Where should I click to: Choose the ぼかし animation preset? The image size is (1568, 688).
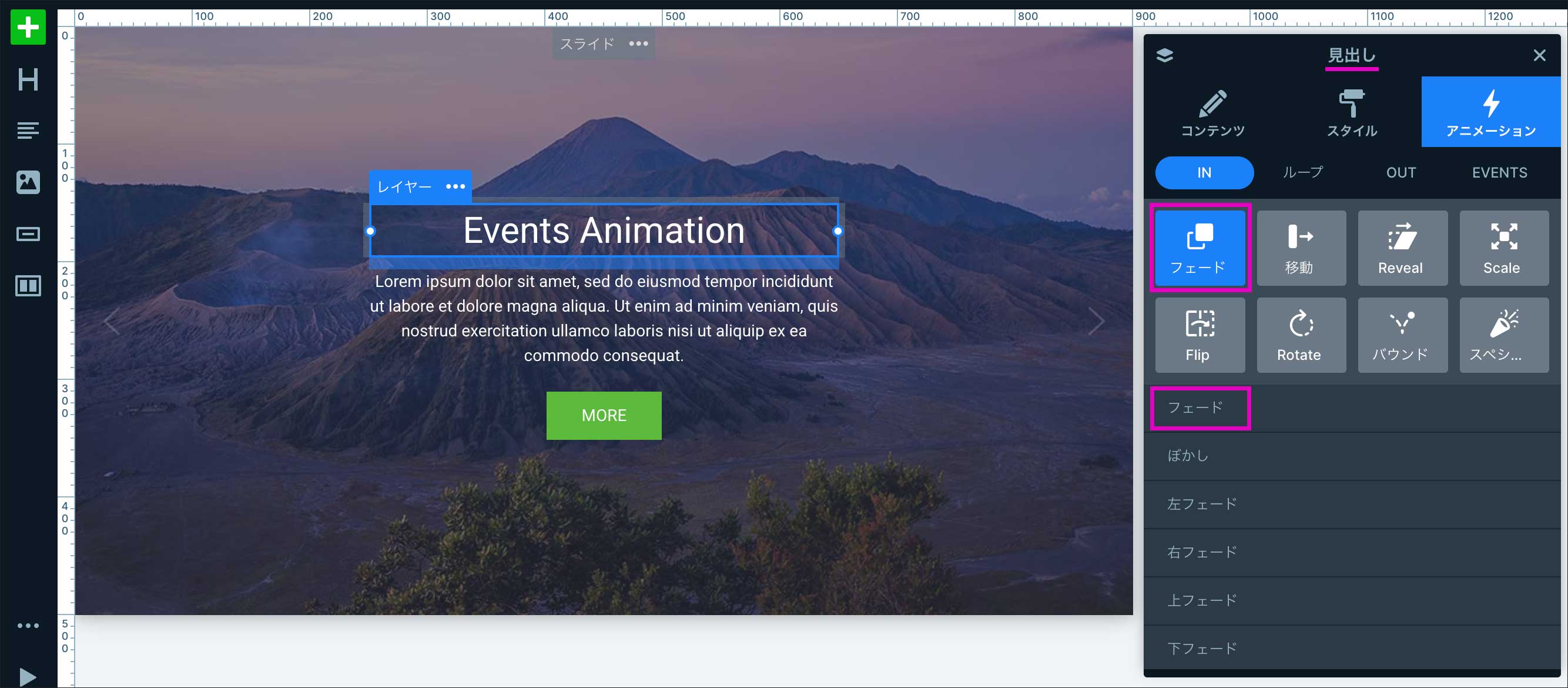[1187, 455]
